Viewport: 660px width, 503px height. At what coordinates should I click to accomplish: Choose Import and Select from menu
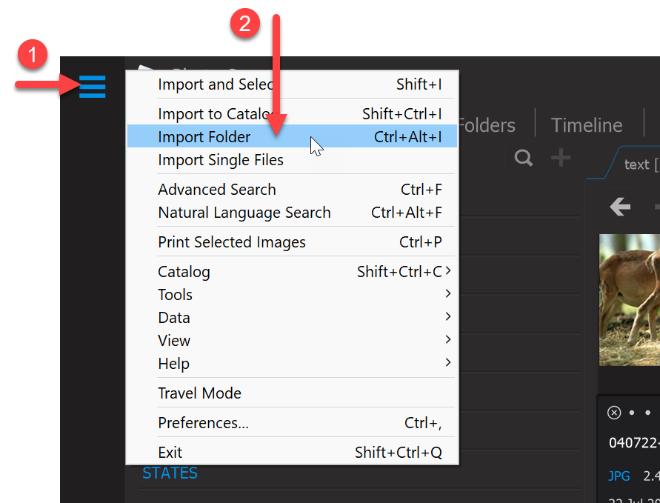tap(292, 85)
